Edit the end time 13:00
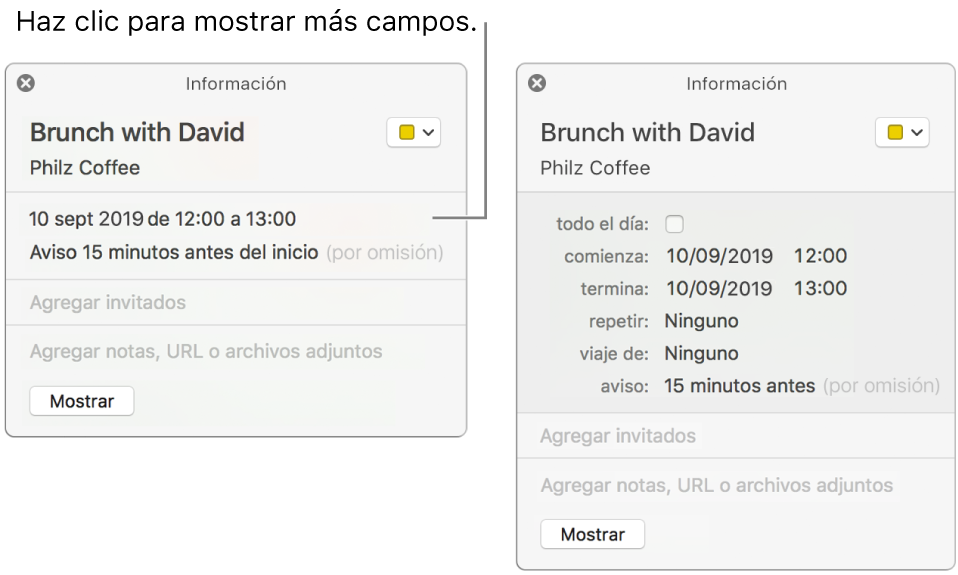This screenshot has width=958, height=575. pyautogui.click(x=820, y=288)
